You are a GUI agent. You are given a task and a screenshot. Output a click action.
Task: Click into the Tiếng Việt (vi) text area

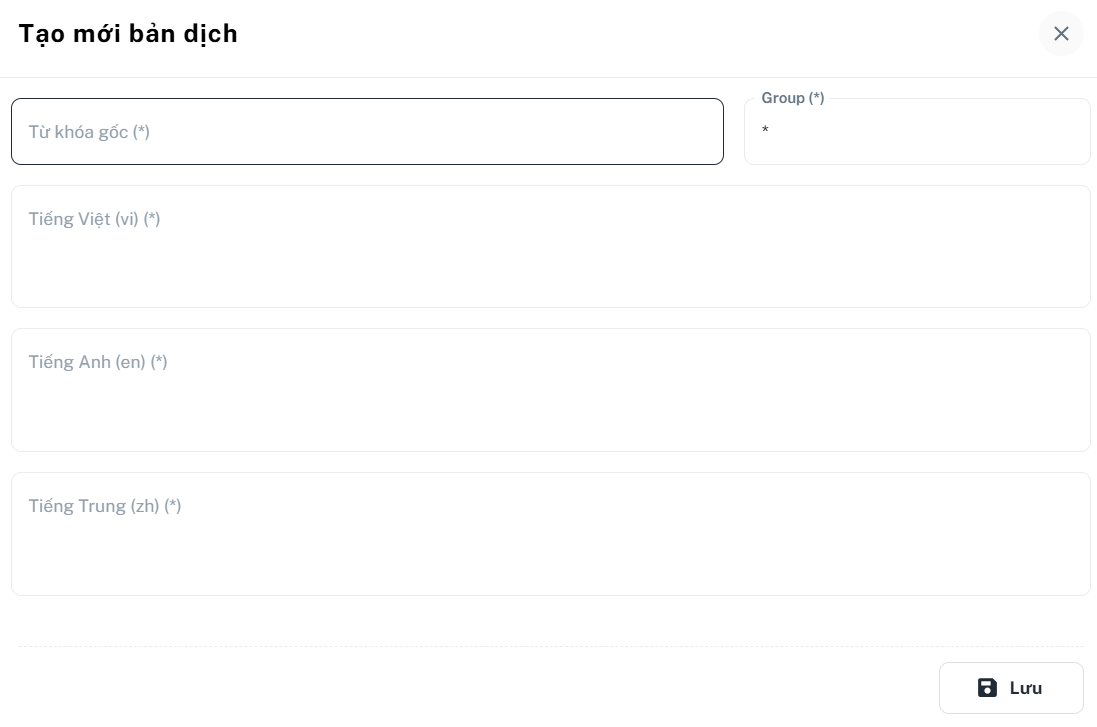click(x=551, y=246)
